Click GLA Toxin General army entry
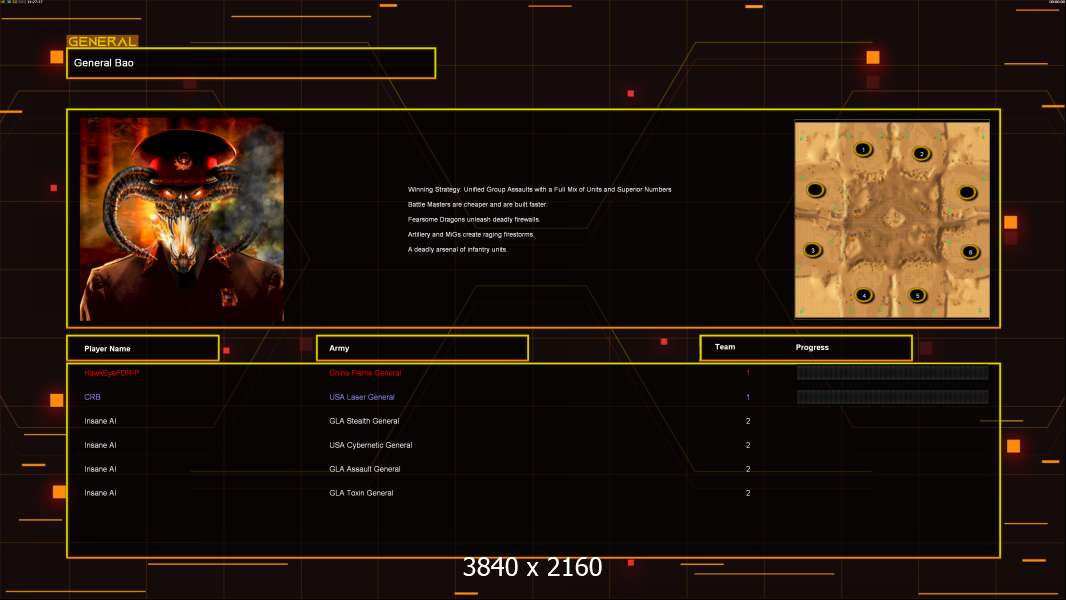This screenshot has width=1066, height=600. 361,493
